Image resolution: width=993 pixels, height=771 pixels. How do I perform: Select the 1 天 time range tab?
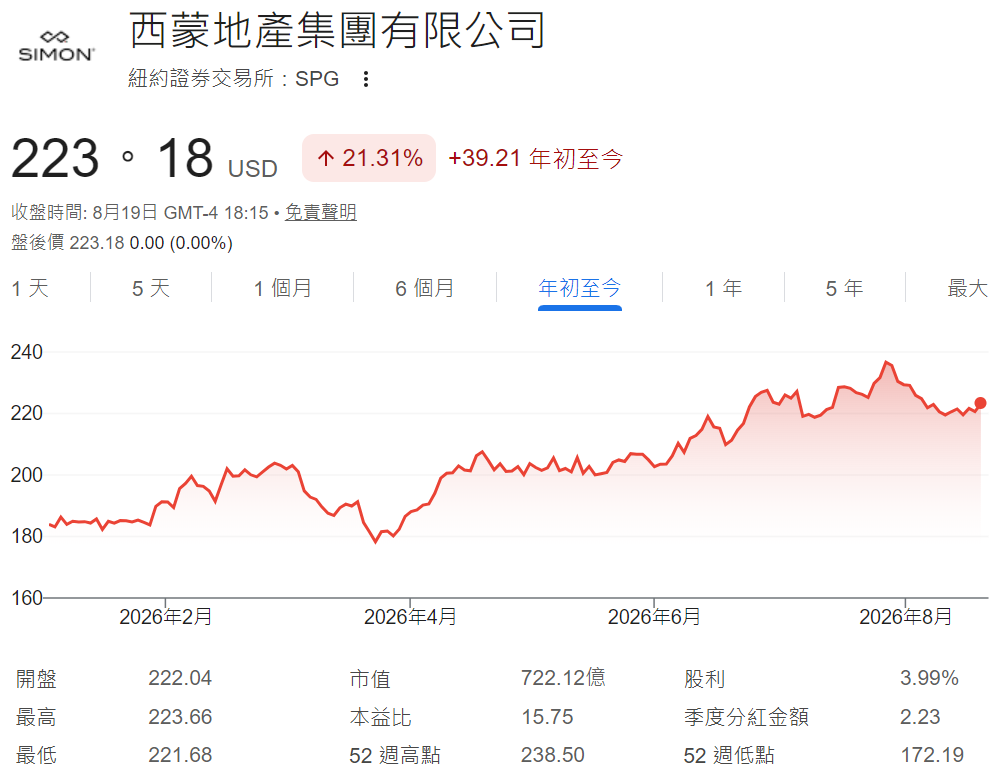pos(30,288)
